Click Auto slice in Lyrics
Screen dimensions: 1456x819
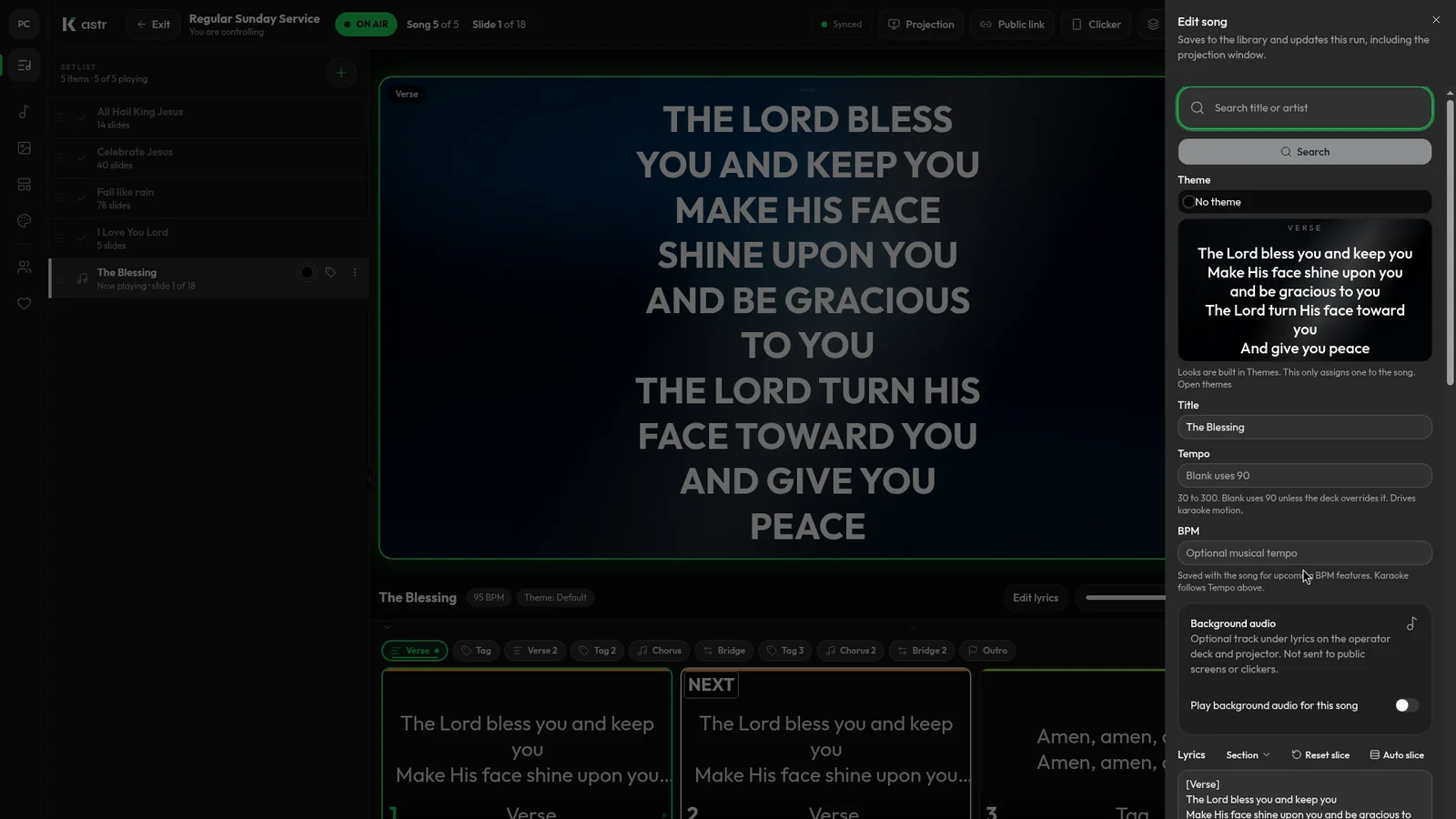point(1397,755)
